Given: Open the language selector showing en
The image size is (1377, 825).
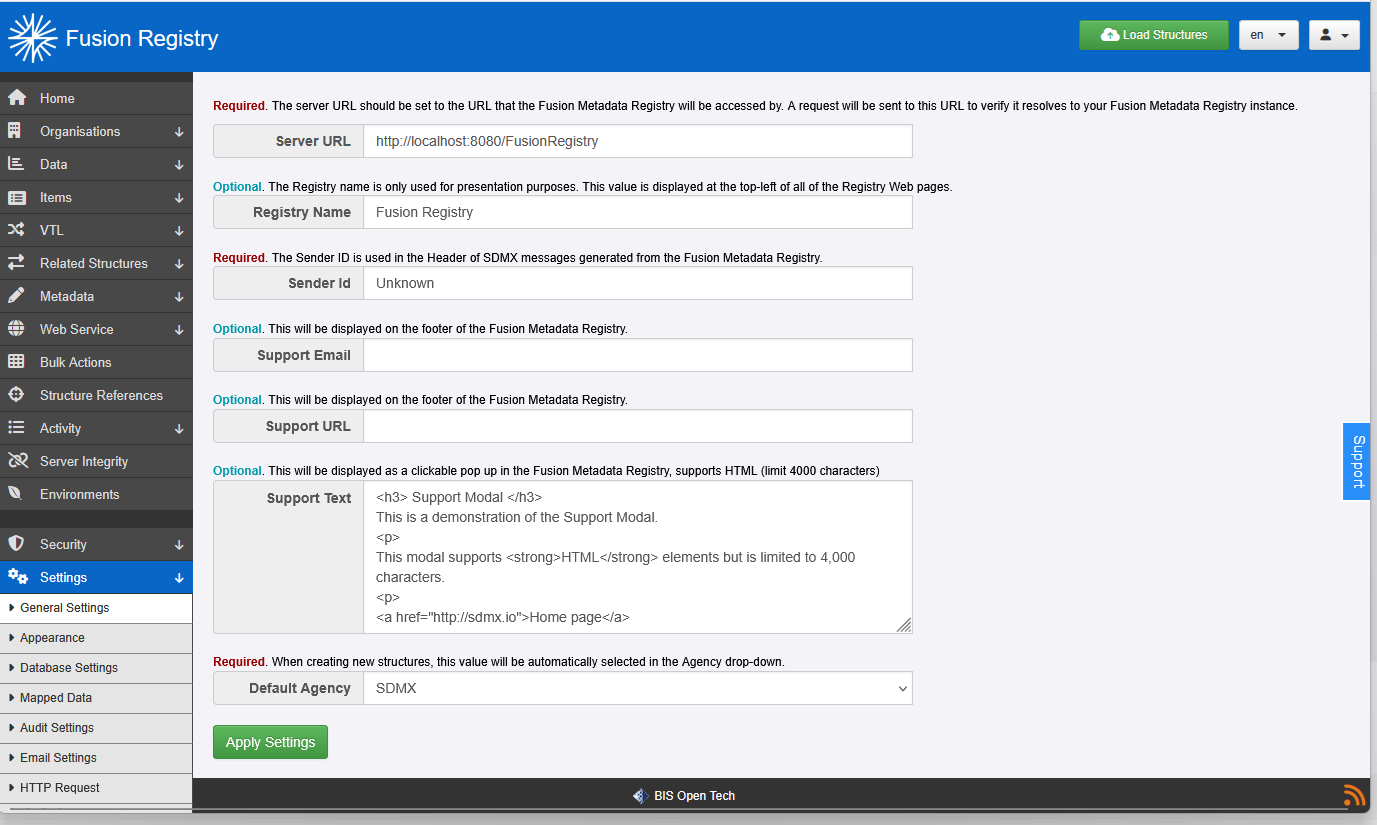Looking at the screenshot, I should [x=1268, y=34].
